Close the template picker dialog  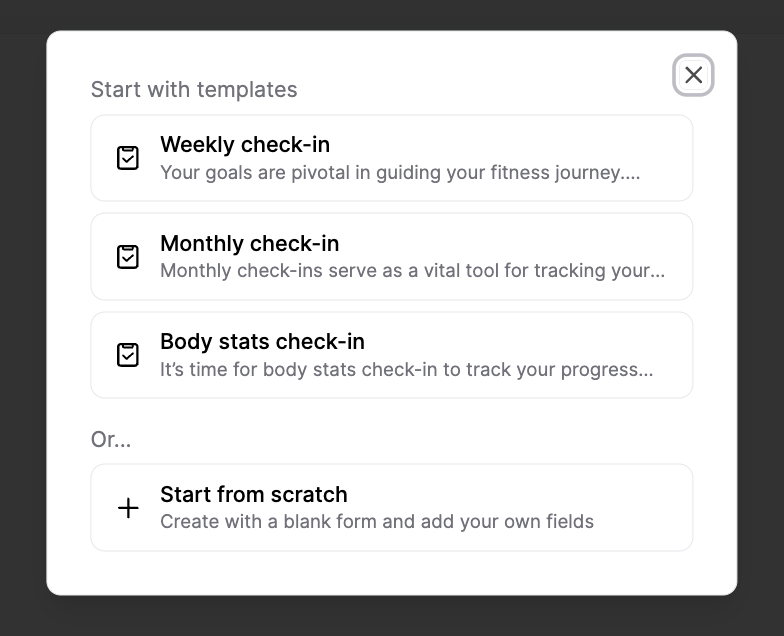693,75
